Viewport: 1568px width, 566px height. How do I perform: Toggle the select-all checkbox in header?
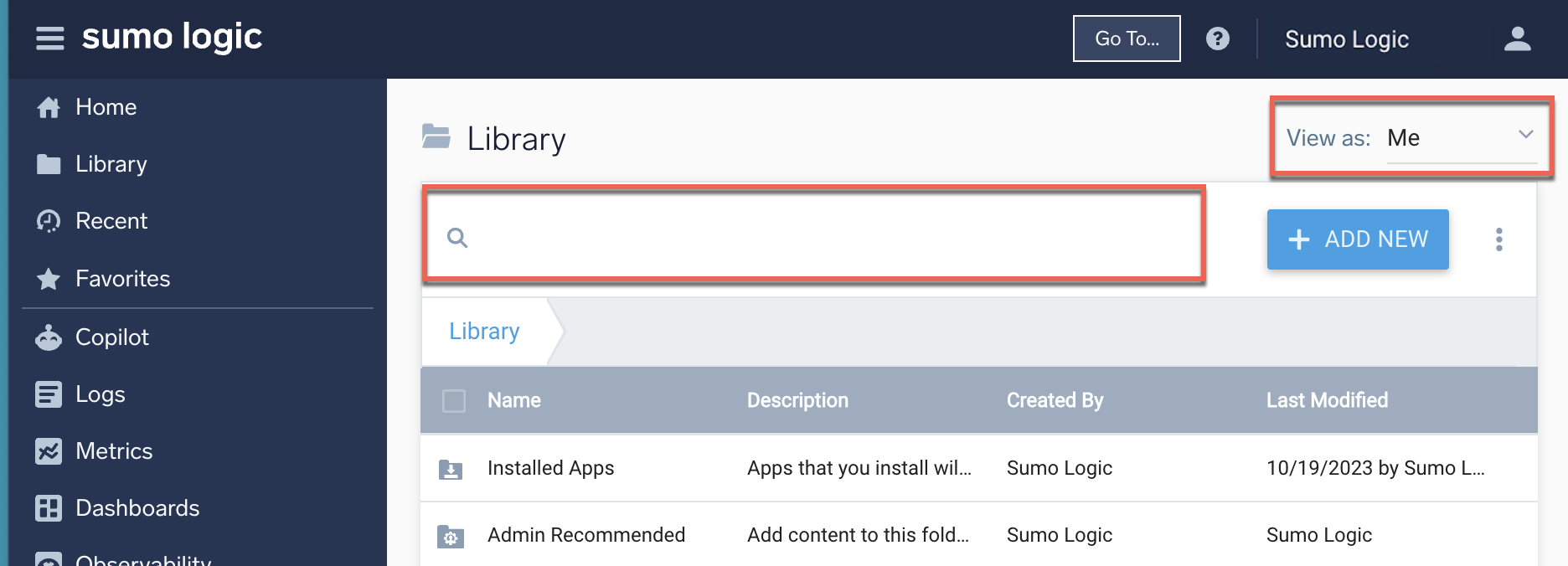(454, 401)
